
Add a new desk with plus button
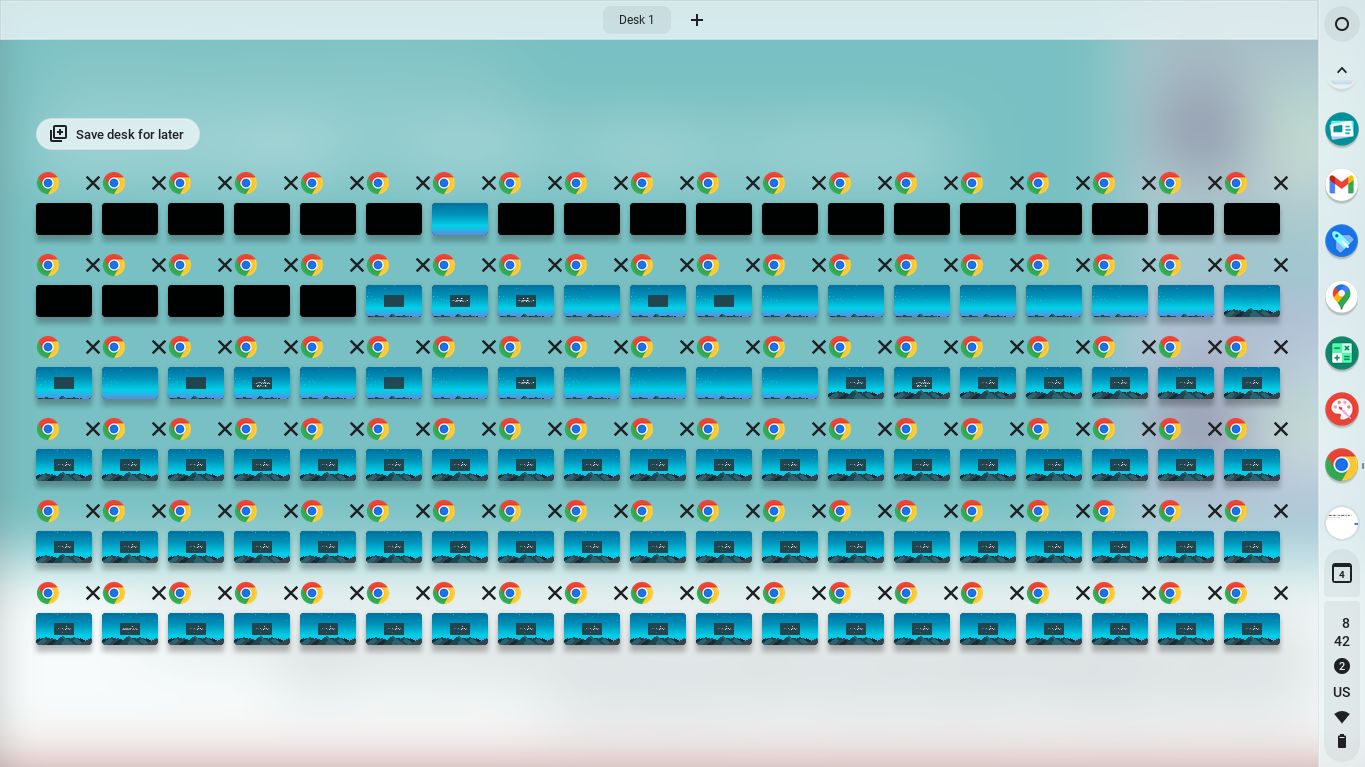click(x=697, y=20)
